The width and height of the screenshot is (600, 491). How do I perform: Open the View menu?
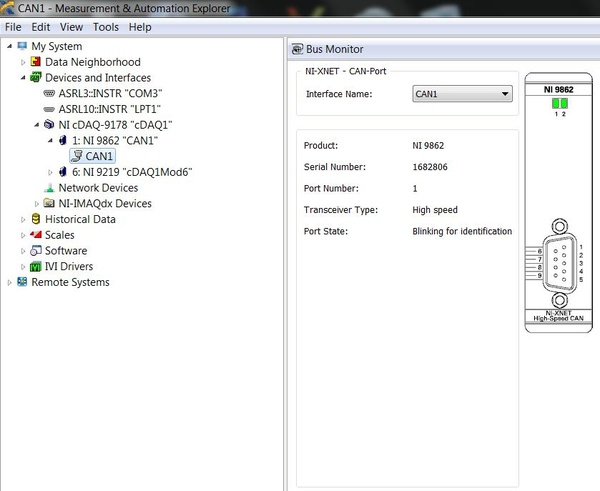pyautogui.click(x=71, y=27)
